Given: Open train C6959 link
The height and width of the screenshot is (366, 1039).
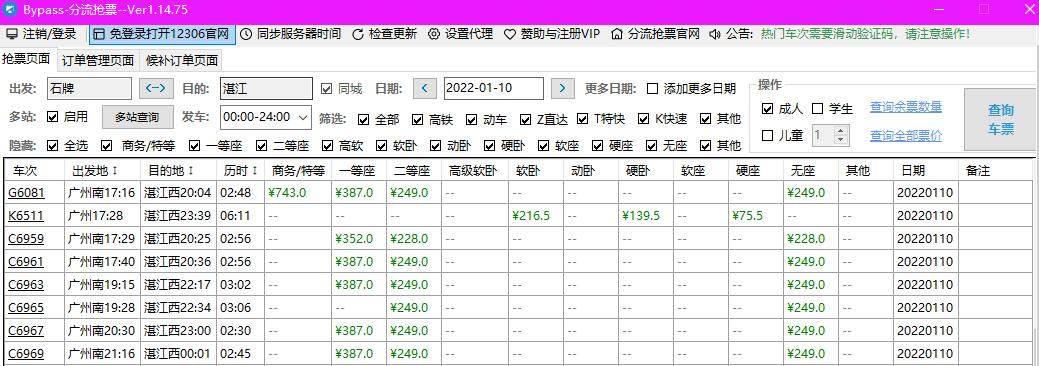Looking at the screenshot, I should (x=26, y=239).
